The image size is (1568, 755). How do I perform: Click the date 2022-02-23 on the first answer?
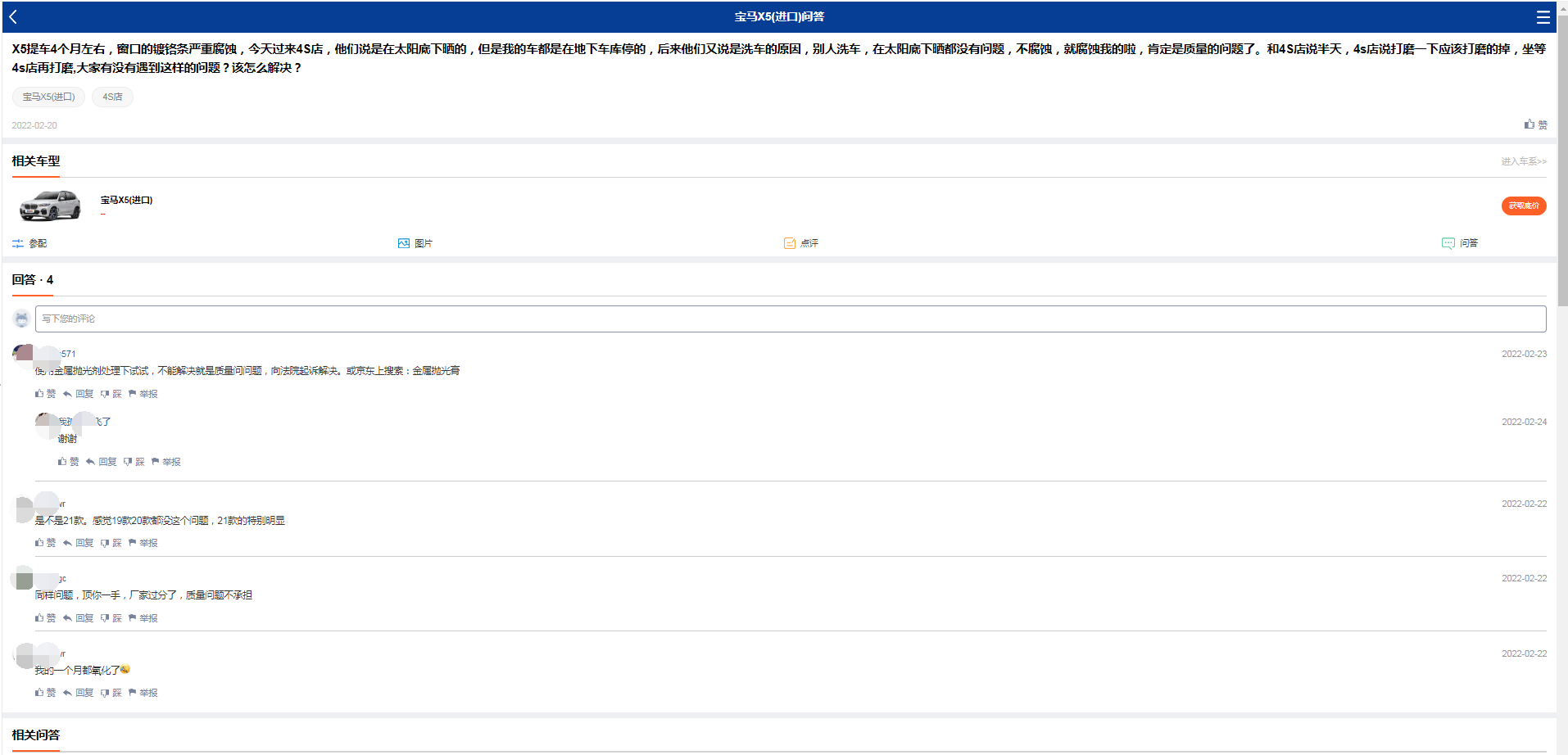[1524, 354]
